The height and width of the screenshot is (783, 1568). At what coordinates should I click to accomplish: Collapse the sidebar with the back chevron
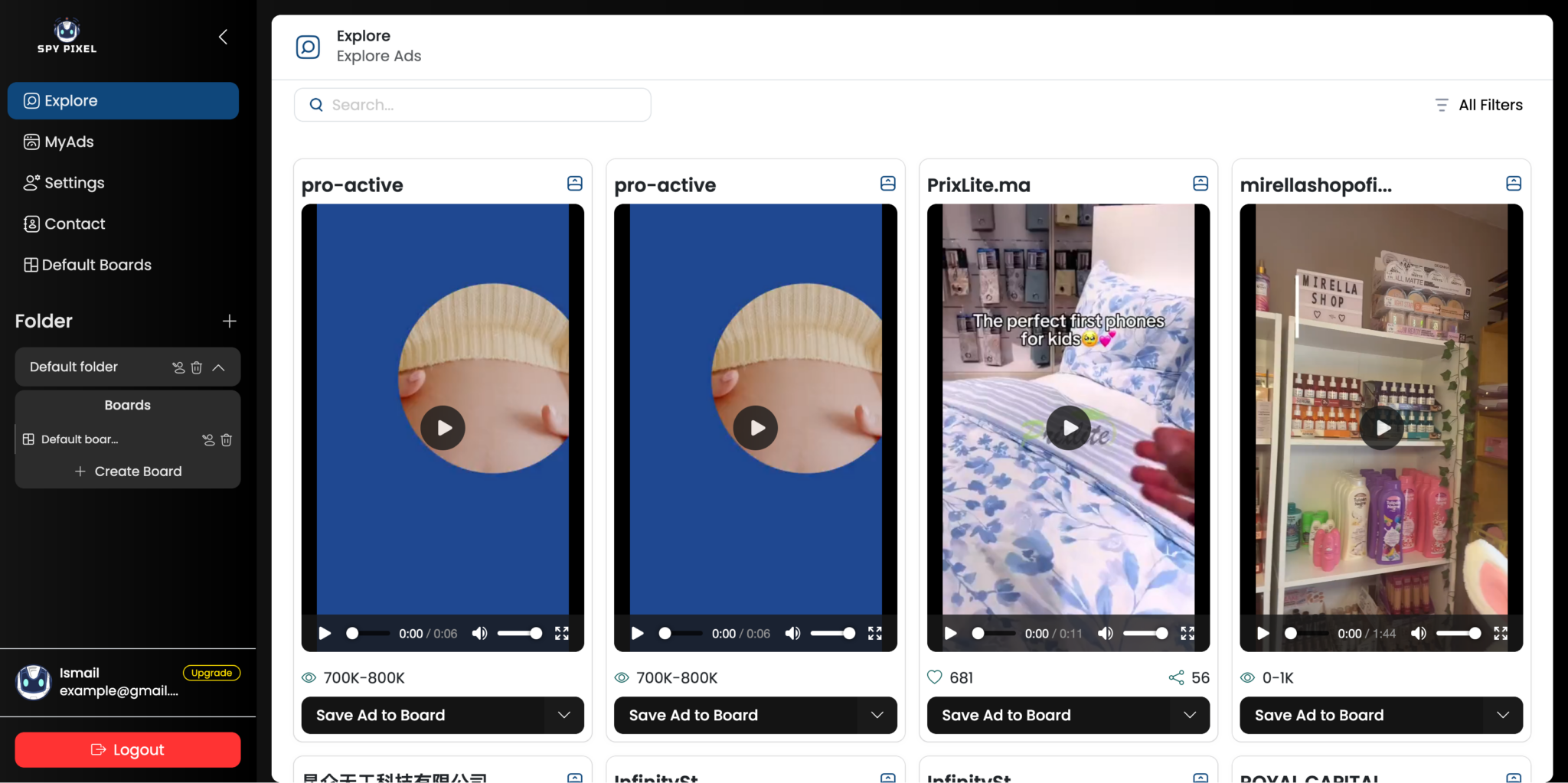(223, 37)
